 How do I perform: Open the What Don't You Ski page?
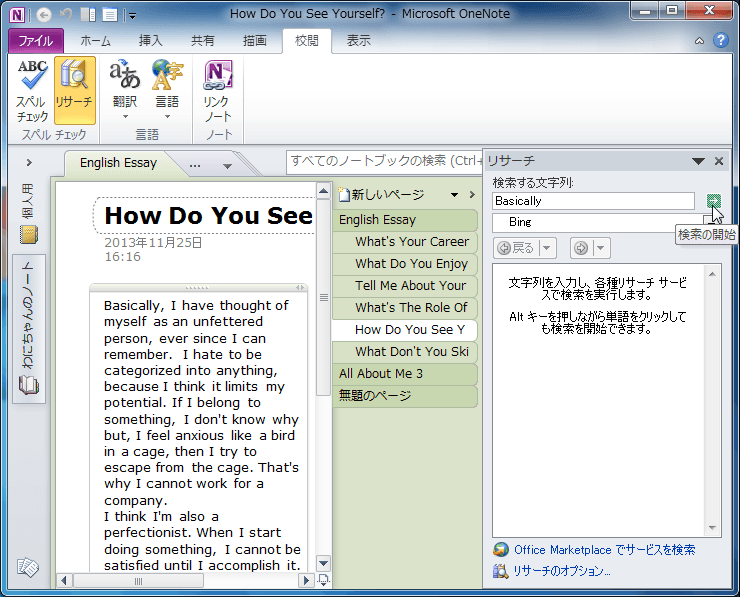coord(405,352)
